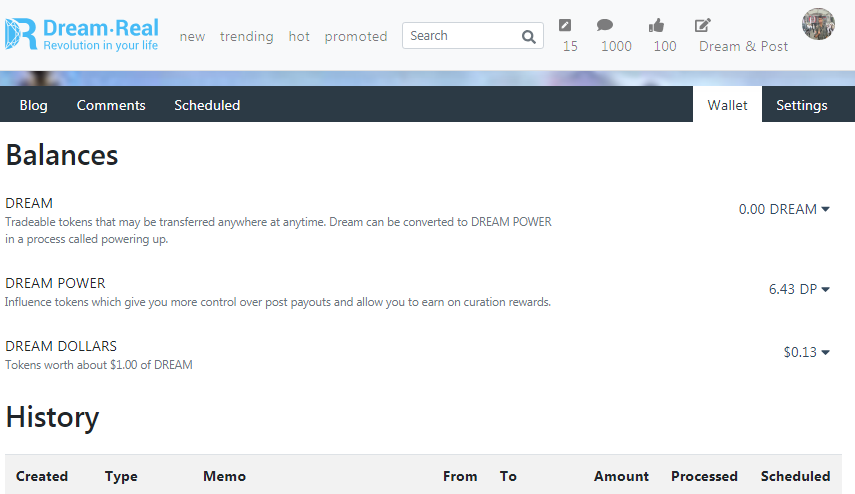The height and width of the screenshot is (494, 855).
Task: Expand the 0.00 DREAM balance dropdown
Action: 784,209
